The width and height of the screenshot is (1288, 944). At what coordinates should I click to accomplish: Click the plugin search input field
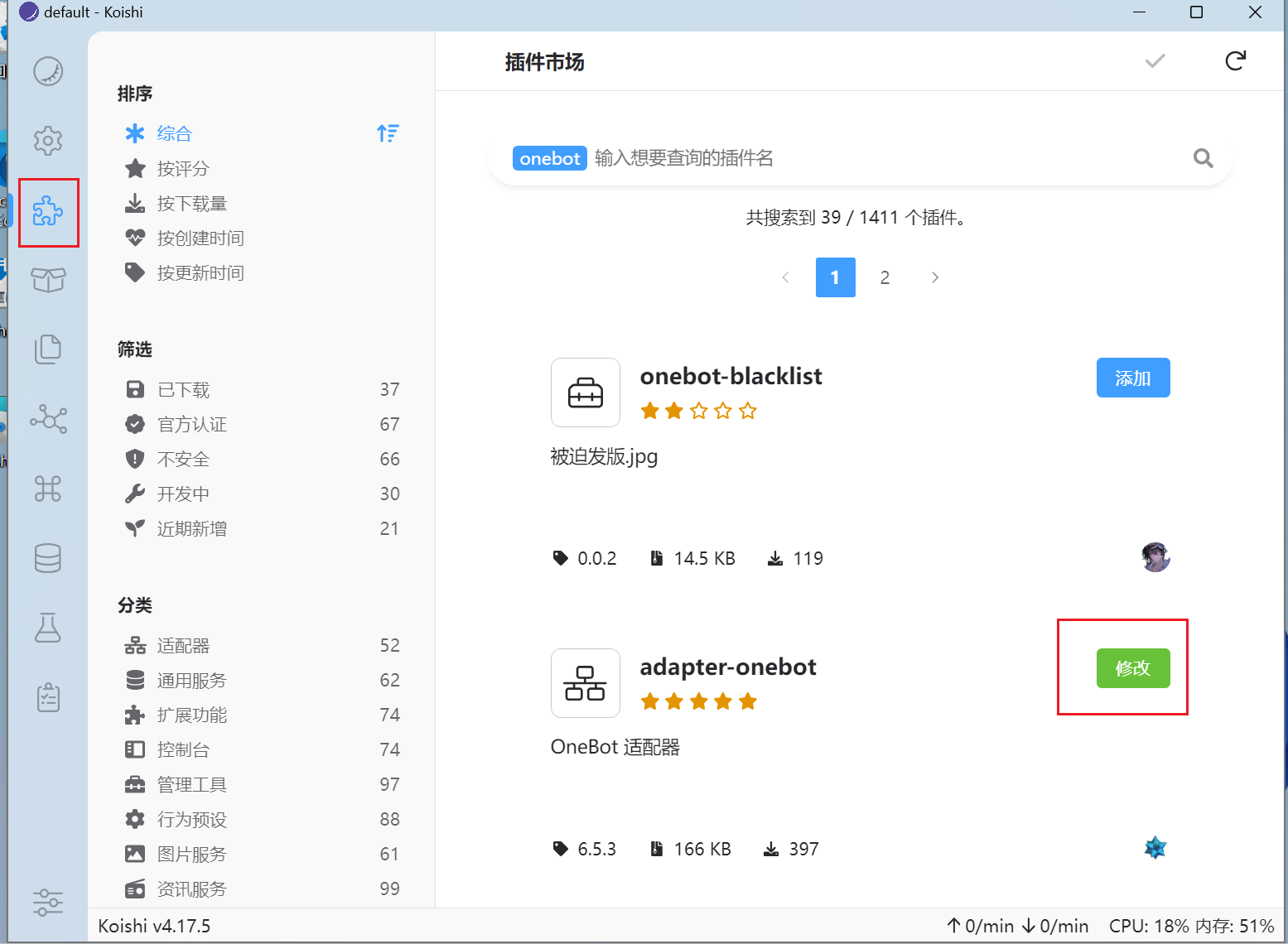(886, 158)
